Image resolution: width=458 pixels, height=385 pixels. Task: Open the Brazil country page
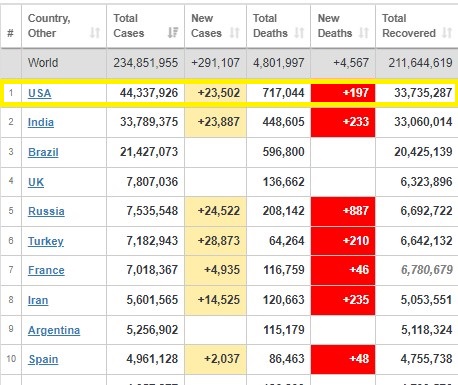coord(43,152)
